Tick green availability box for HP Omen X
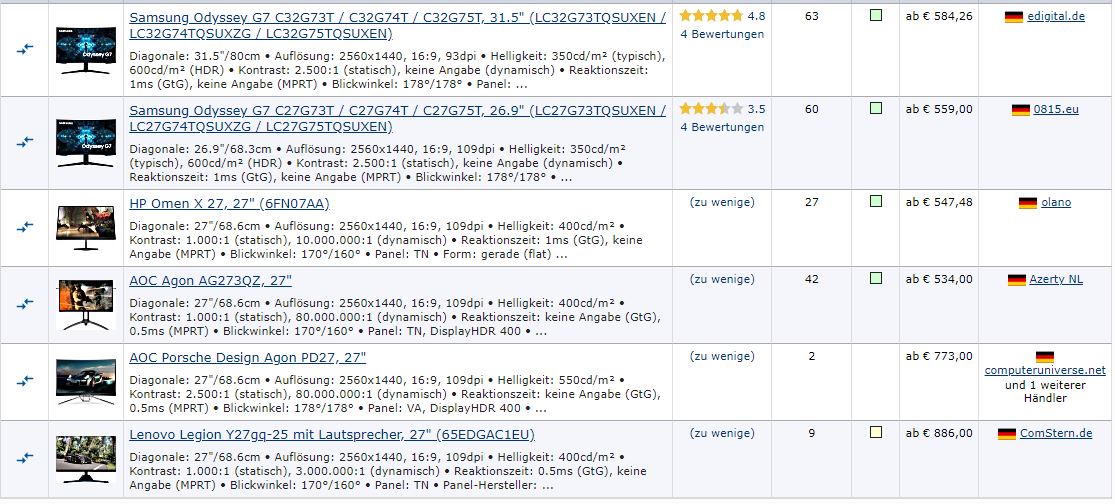Screen dimensions: 1115x504 (875, 201)
